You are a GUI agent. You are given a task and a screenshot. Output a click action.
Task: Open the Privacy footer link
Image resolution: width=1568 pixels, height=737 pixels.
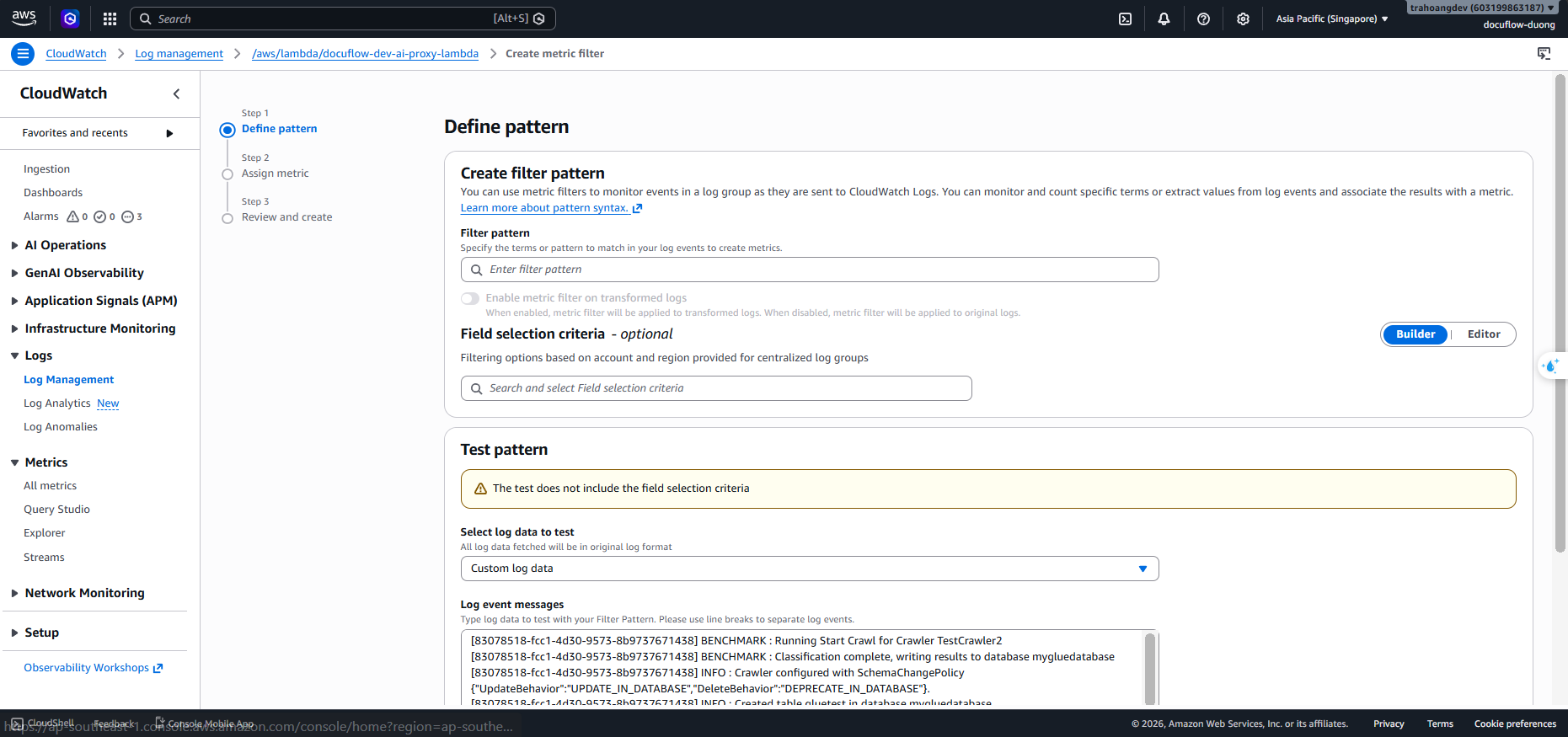tap(1389, 724)
